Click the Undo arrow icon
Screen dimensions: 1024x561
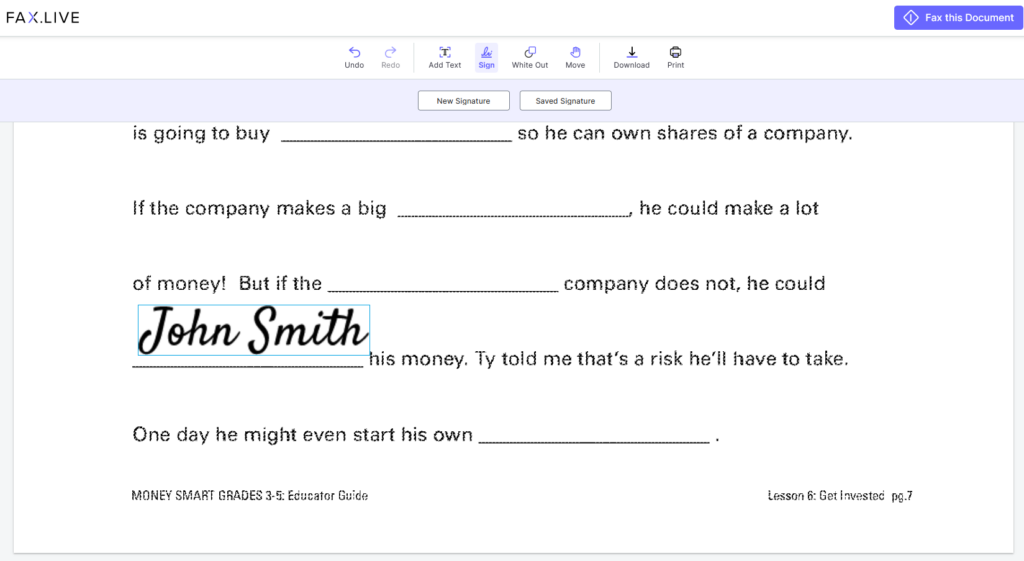tap(354, 52)
